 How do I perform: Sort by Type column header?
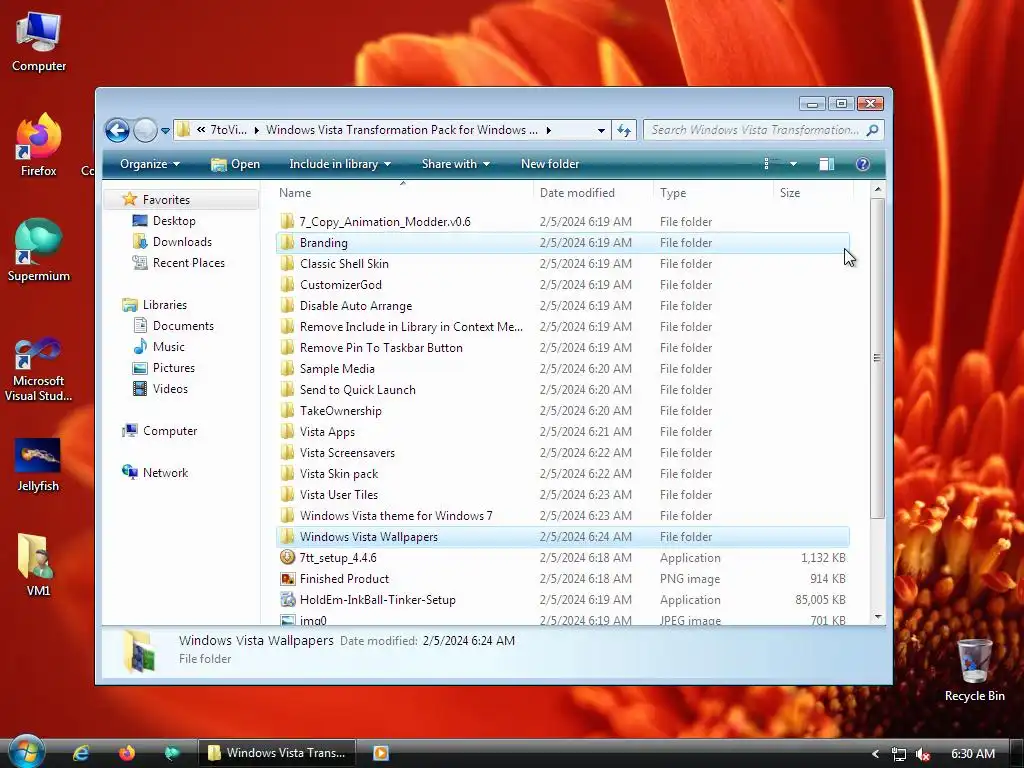[x=712, y=193]
